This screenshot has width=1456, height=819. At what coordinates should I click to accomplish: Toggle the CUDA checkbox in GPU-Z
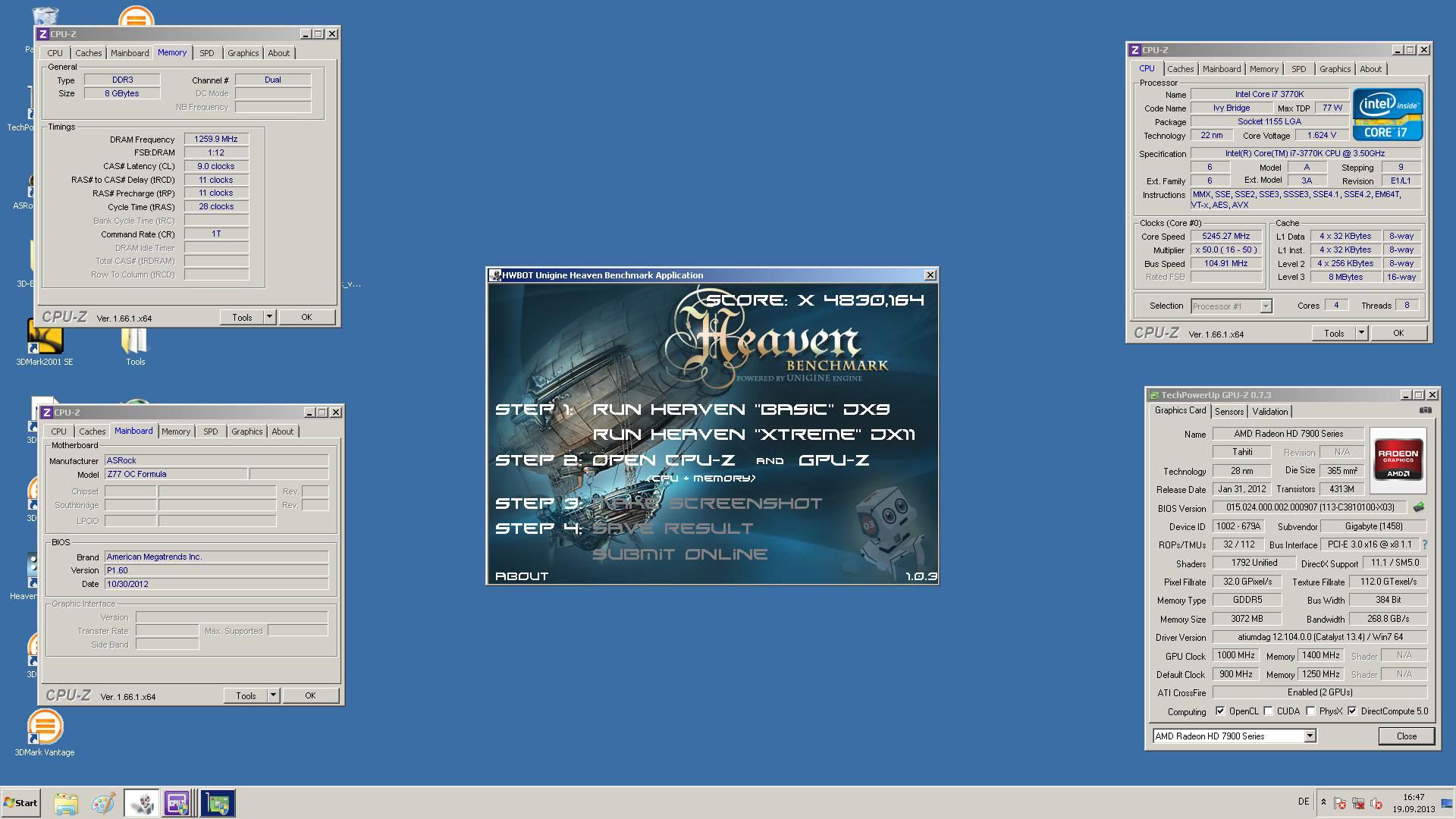click(x=1268, y=711)
